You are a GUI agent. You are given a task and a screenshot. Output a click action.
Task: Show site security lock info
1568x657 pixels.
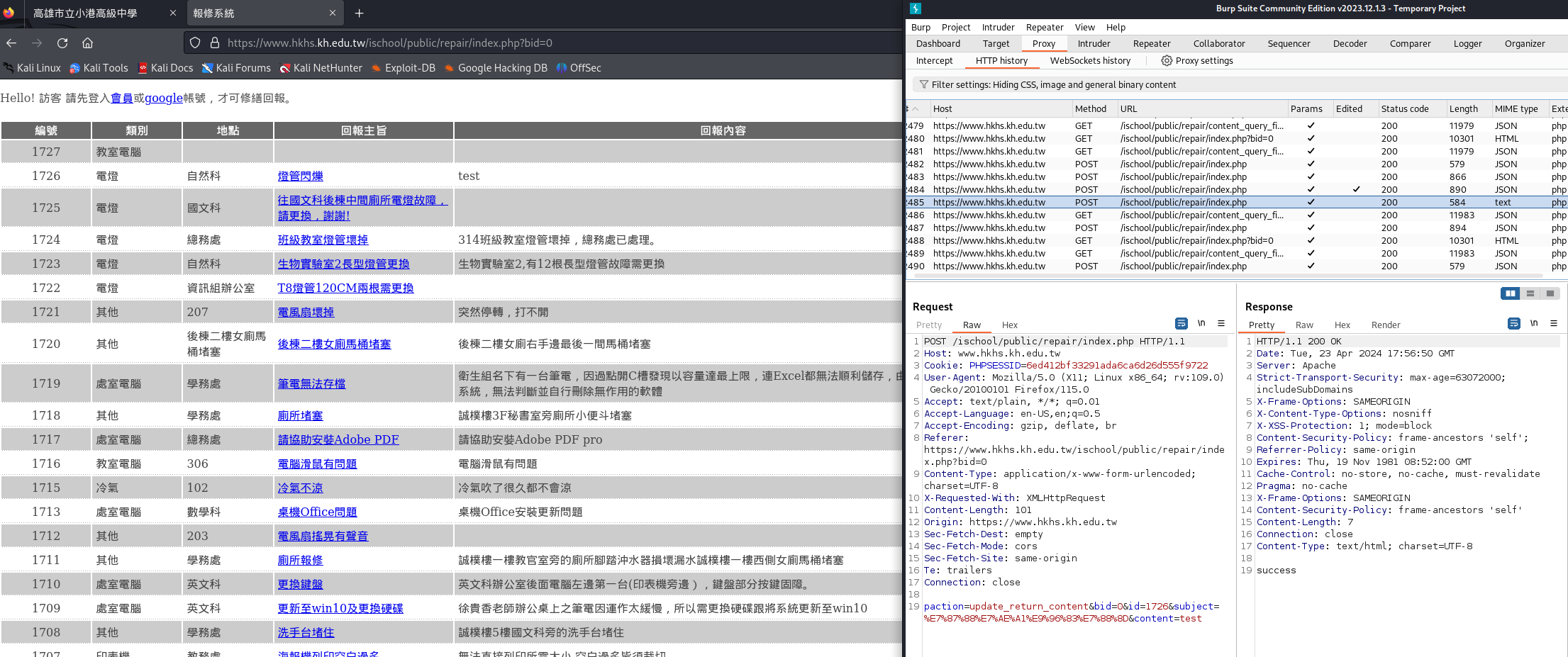point(215,43)
